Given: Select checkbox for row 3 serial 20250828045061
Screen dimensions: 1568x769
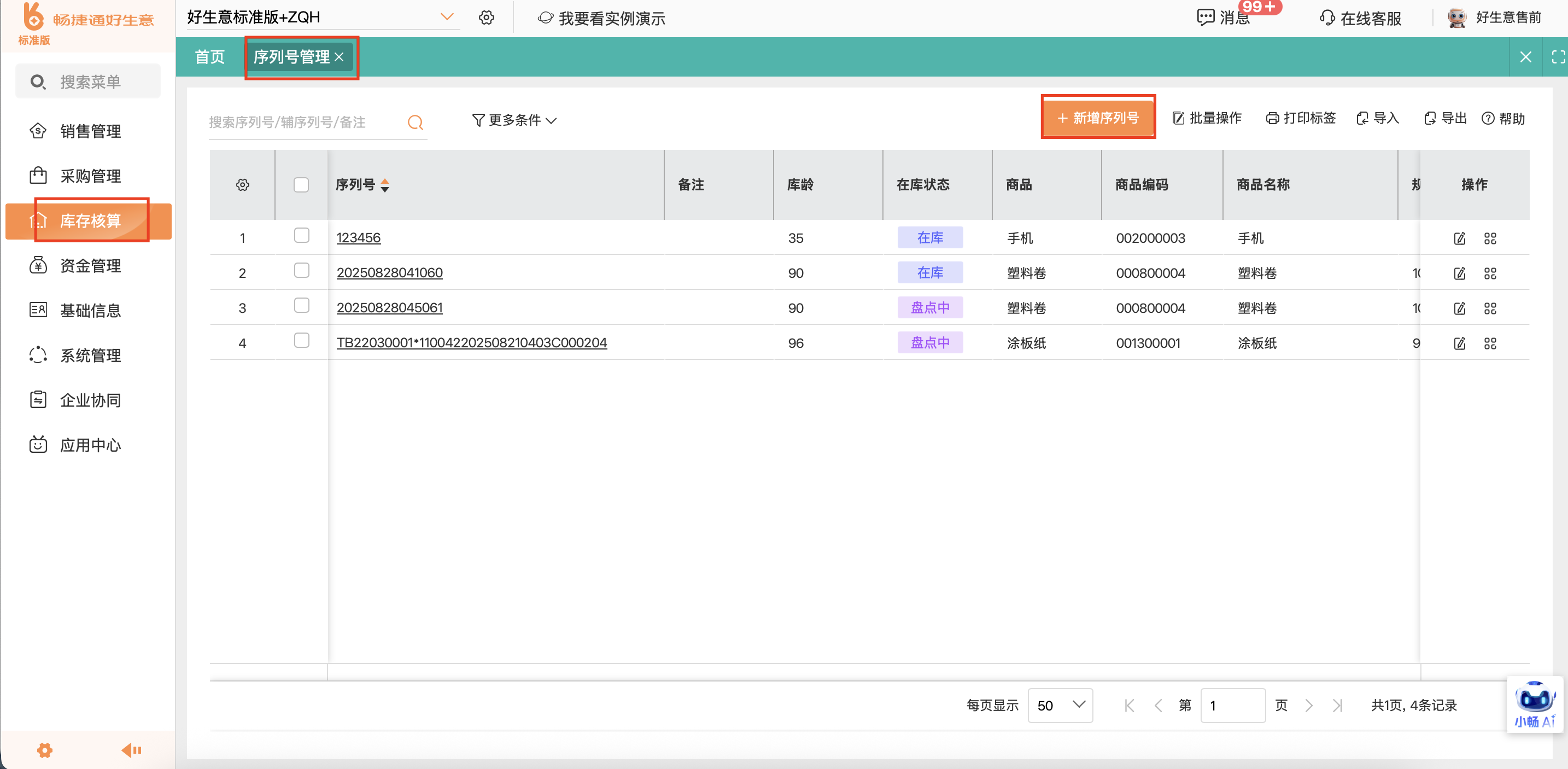Looking at the screenshot, I should pos(301,306).
